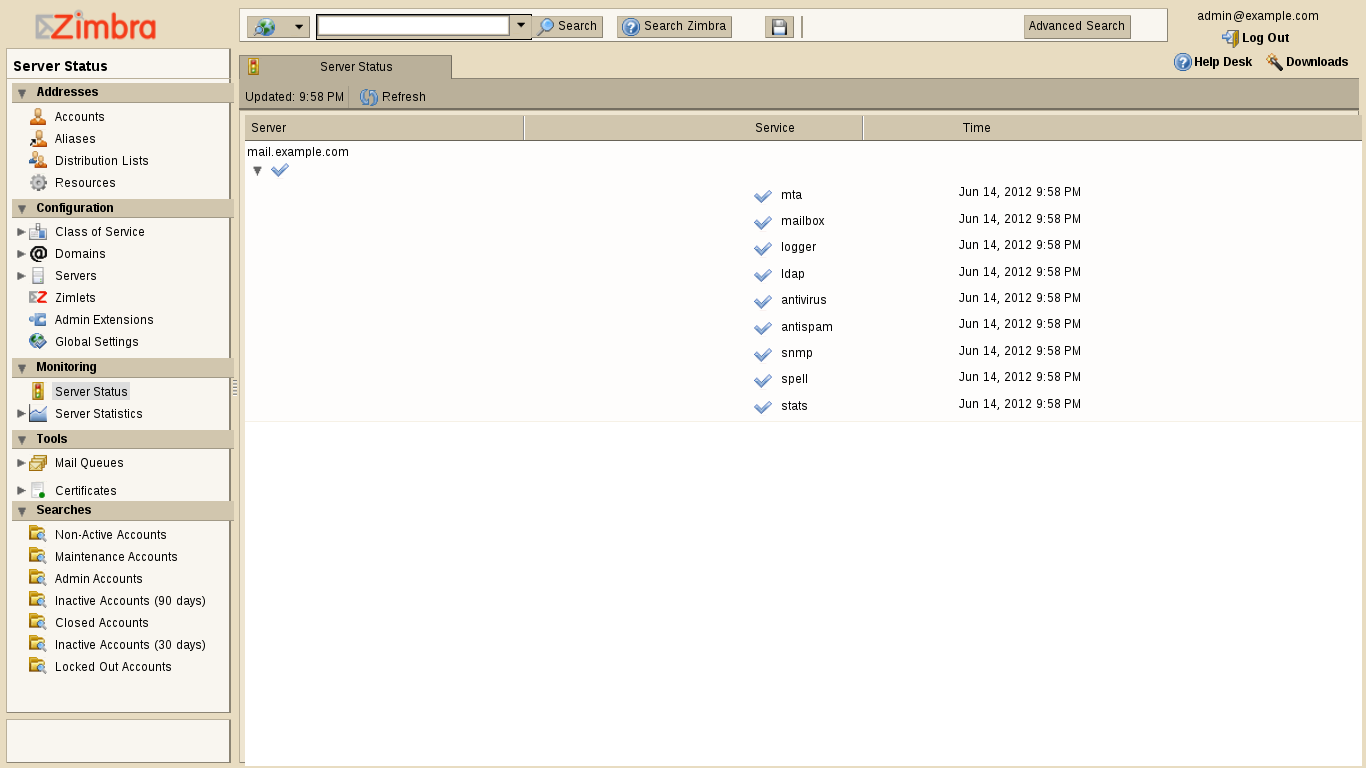Screen dimensions: 1366x768
Task: Click the Zimlets Z icon
Action: pyautogui.click(x=38, y=298)
